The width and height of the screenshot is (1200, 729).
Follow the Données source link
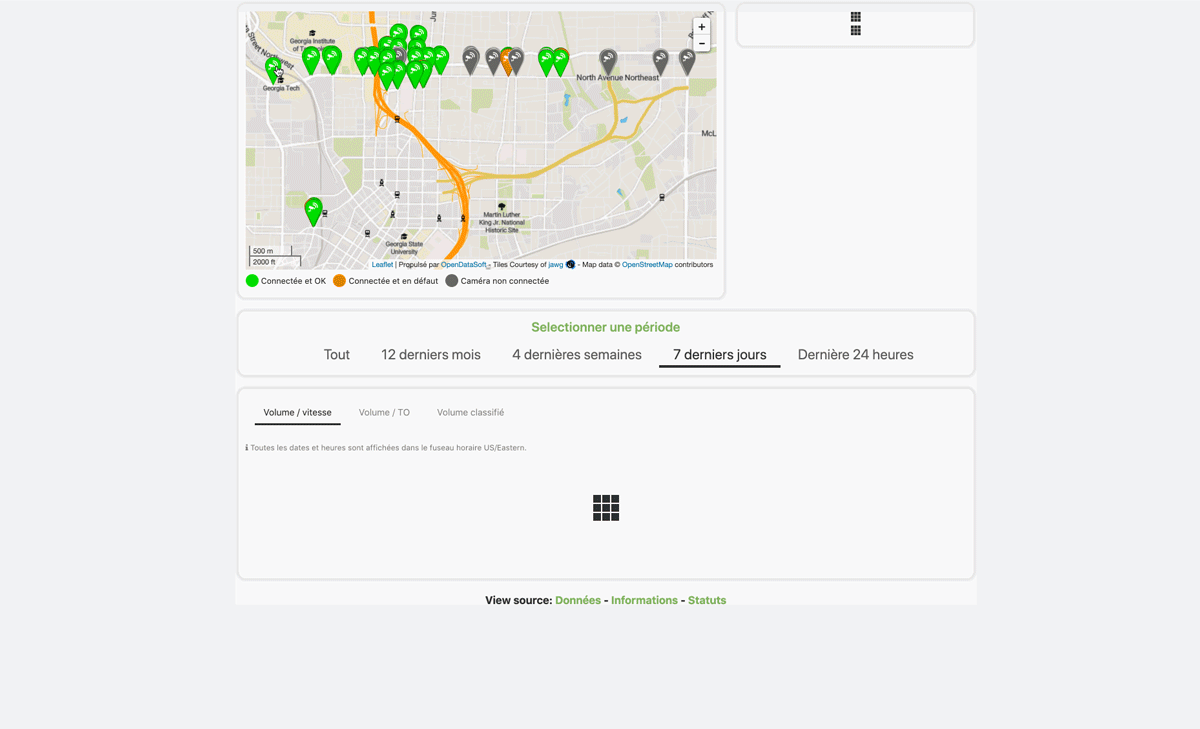click(577, 600)
